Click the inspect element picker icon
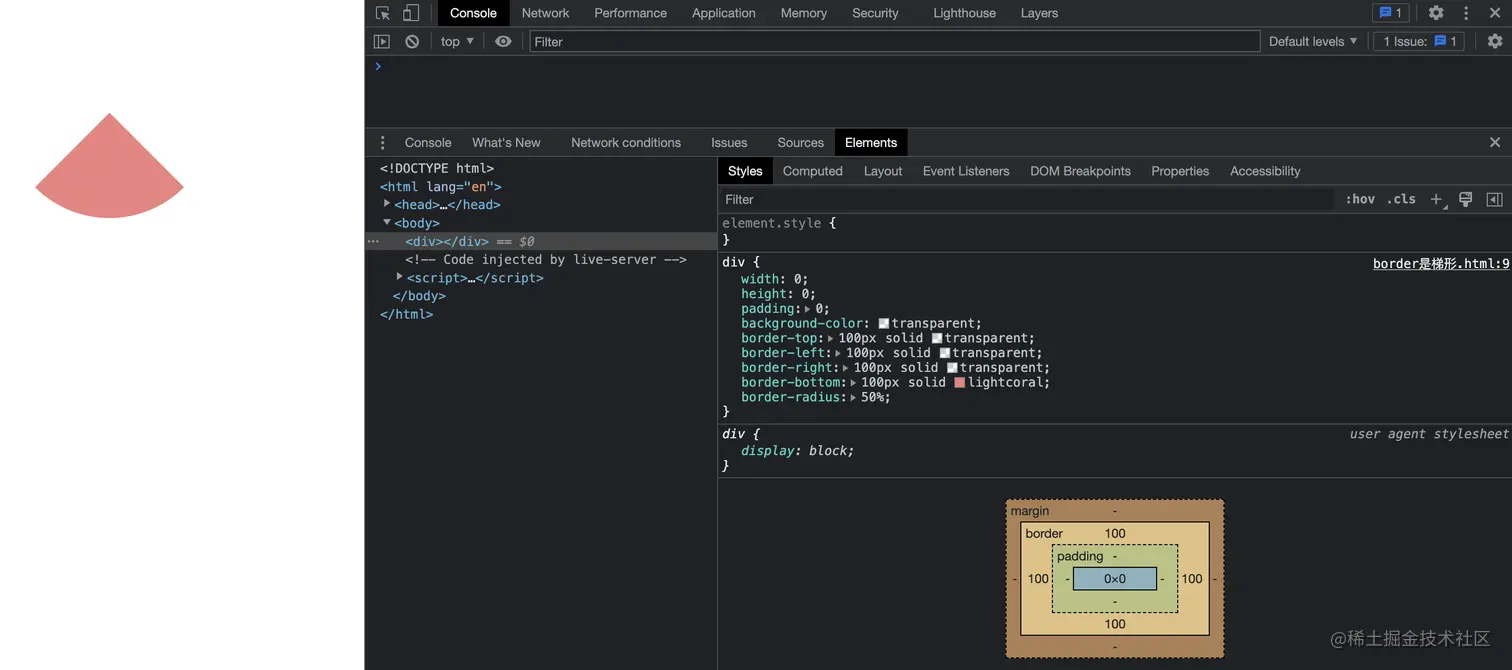The width and height of the screenshot is (1512, 670). pos(383,13)
